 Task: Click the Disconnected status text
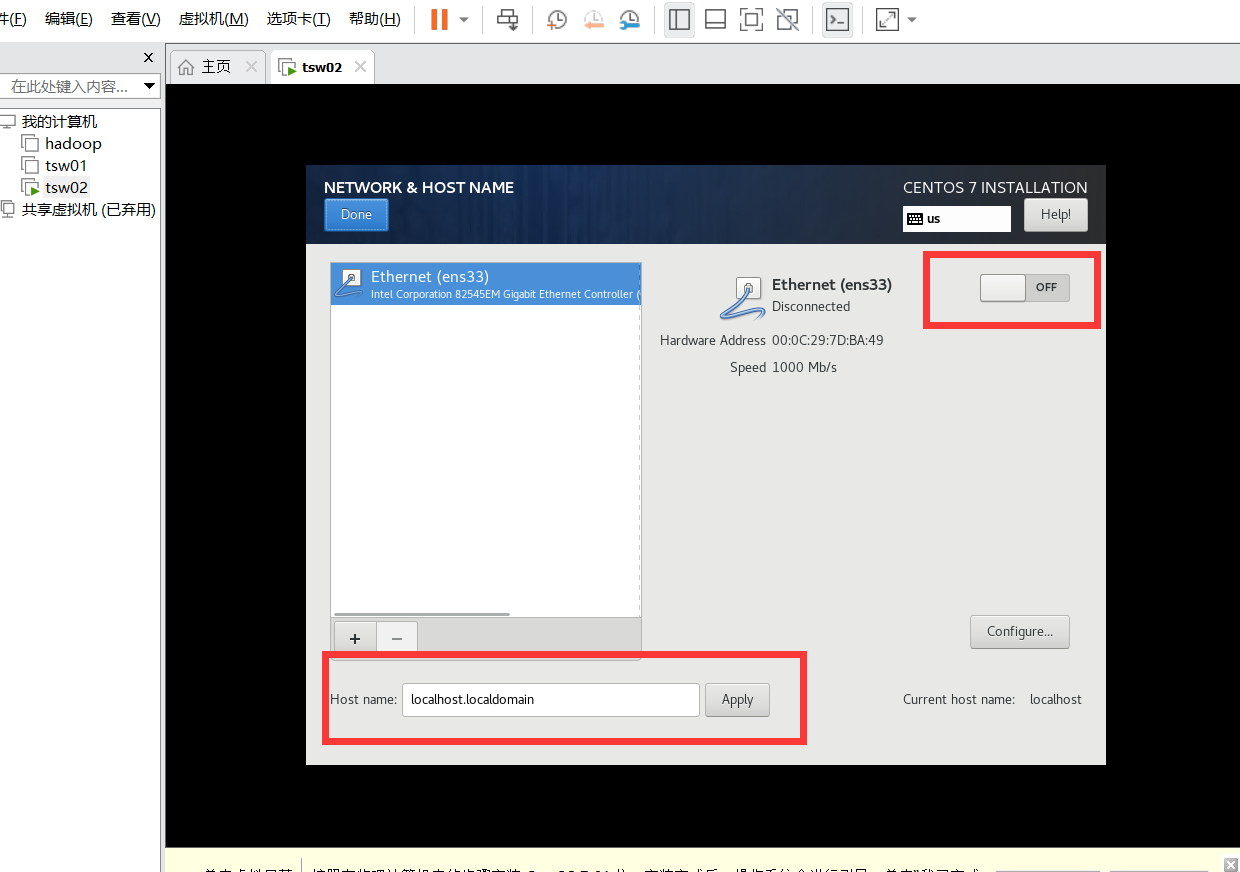coord(811,307)
